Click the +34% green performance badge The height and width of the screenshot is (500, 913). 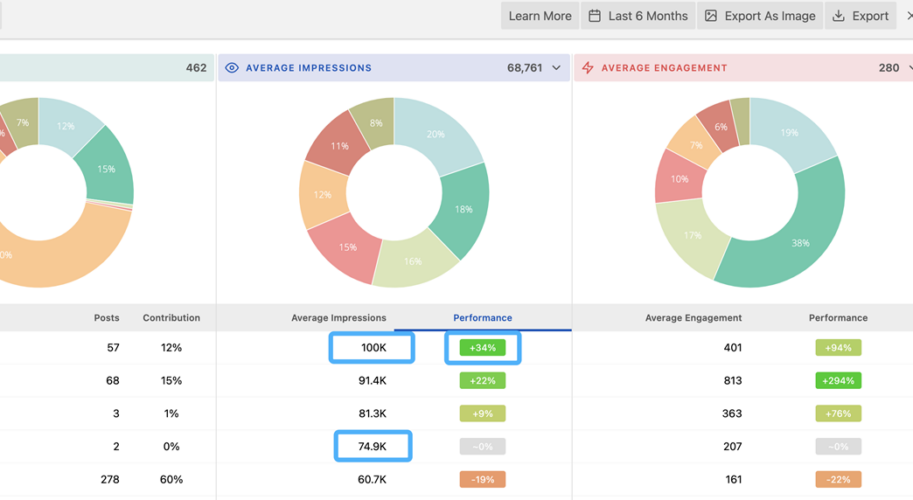(482, 348)
